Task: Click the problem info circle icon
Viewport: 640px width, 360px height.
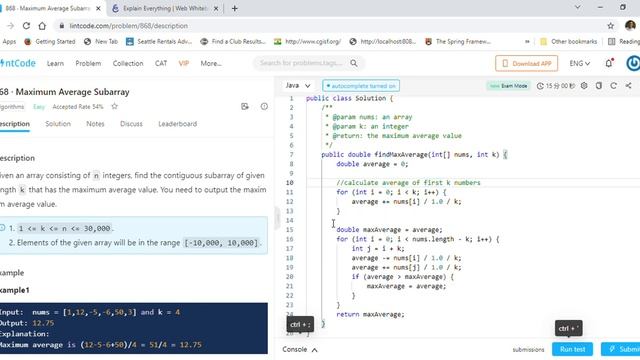Action: [x=264, y=107]
